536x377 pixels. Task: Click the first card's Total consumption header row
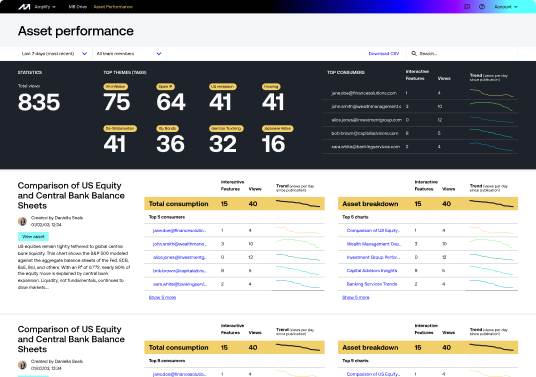(234, 204)
